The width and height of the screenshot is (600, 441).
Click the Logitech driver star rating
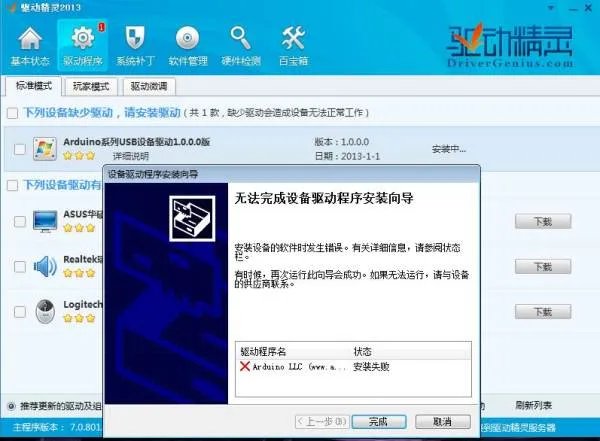(79, 318)
